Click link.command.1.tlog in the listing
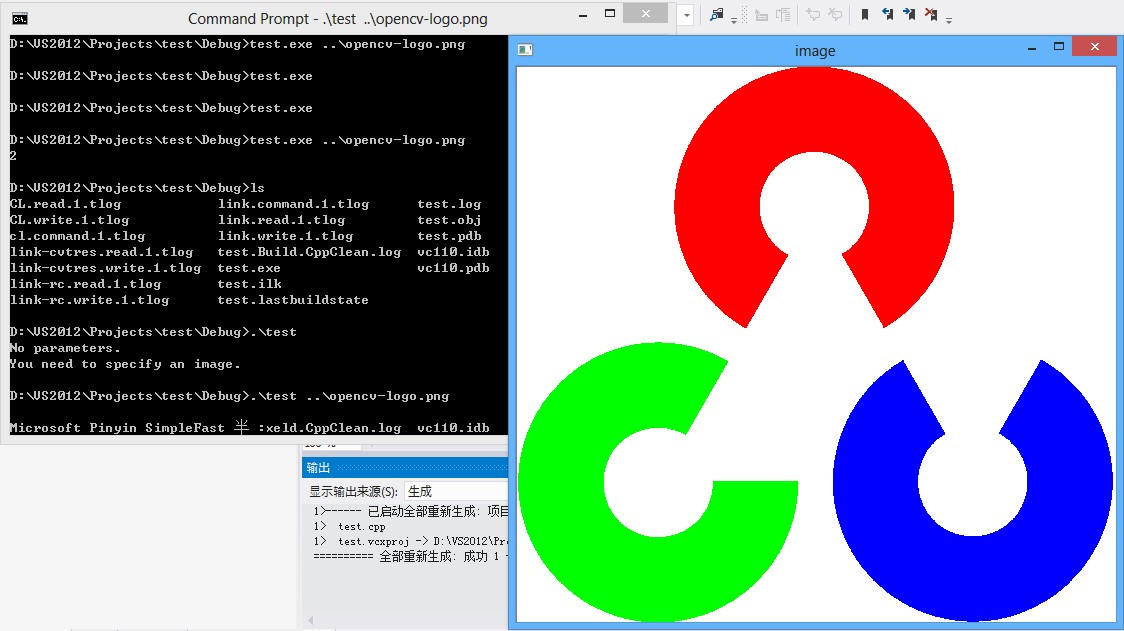Viewport: 1124px width, 631px height. pyautogui.click(x=293, y=204)
